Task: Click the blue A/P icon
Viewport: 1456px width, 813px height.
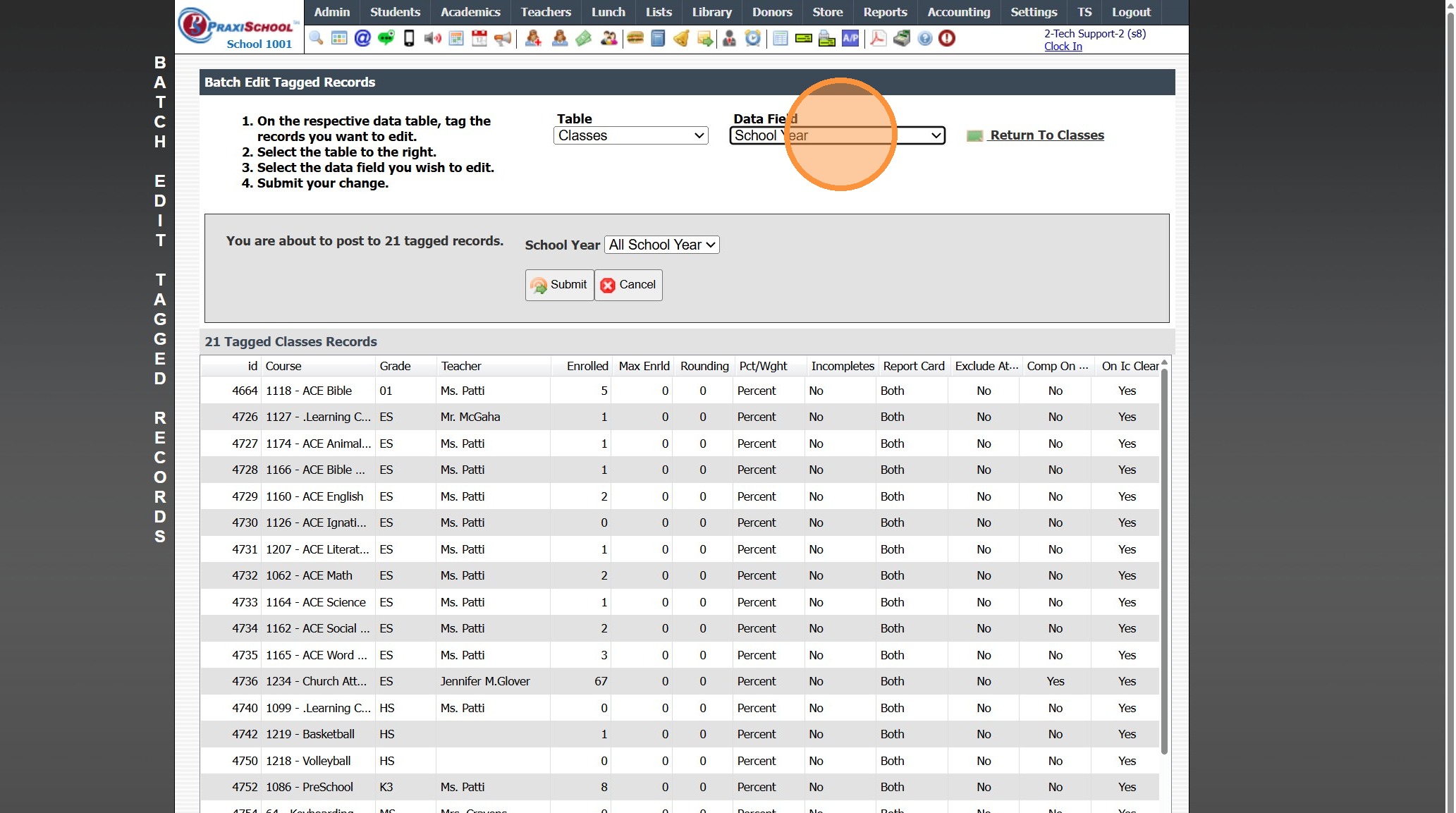Action: coord(850,38)
